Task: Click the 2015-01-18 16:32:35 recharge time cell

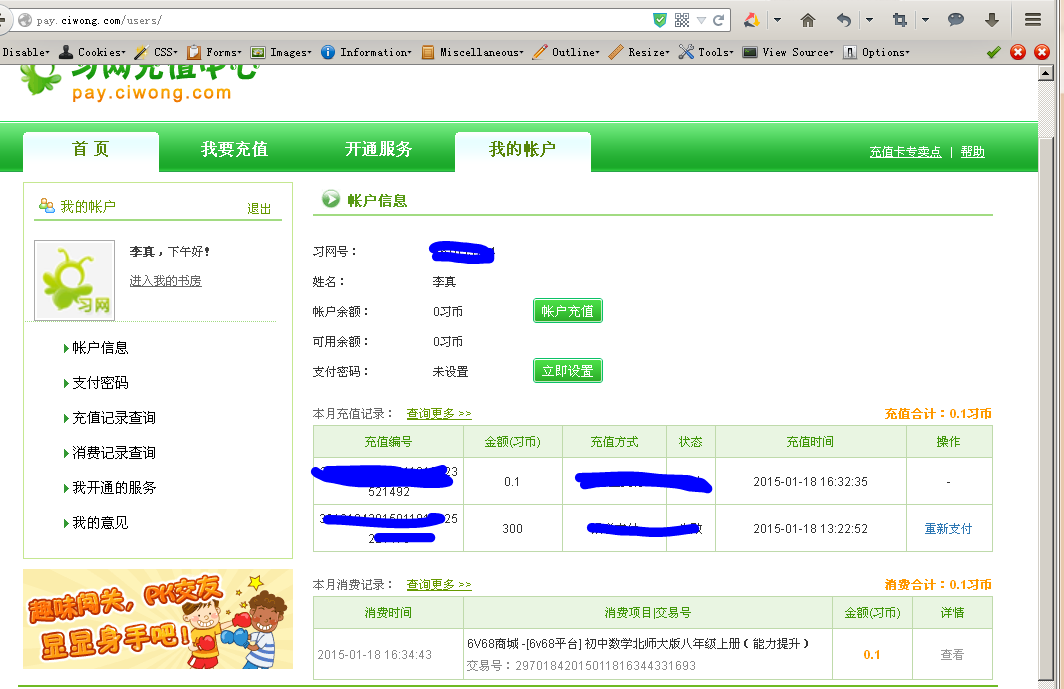Action: [811, 481]
